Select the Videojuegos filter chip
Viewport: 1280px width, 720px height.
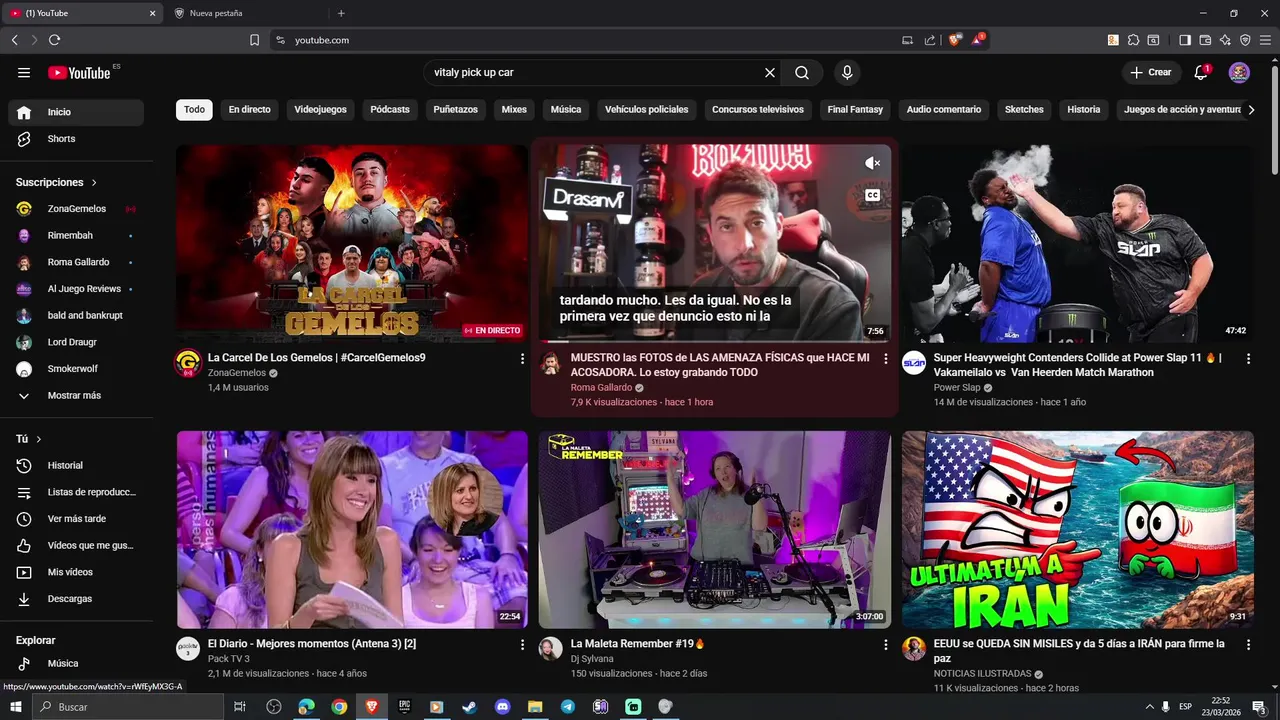click(320, 110)
